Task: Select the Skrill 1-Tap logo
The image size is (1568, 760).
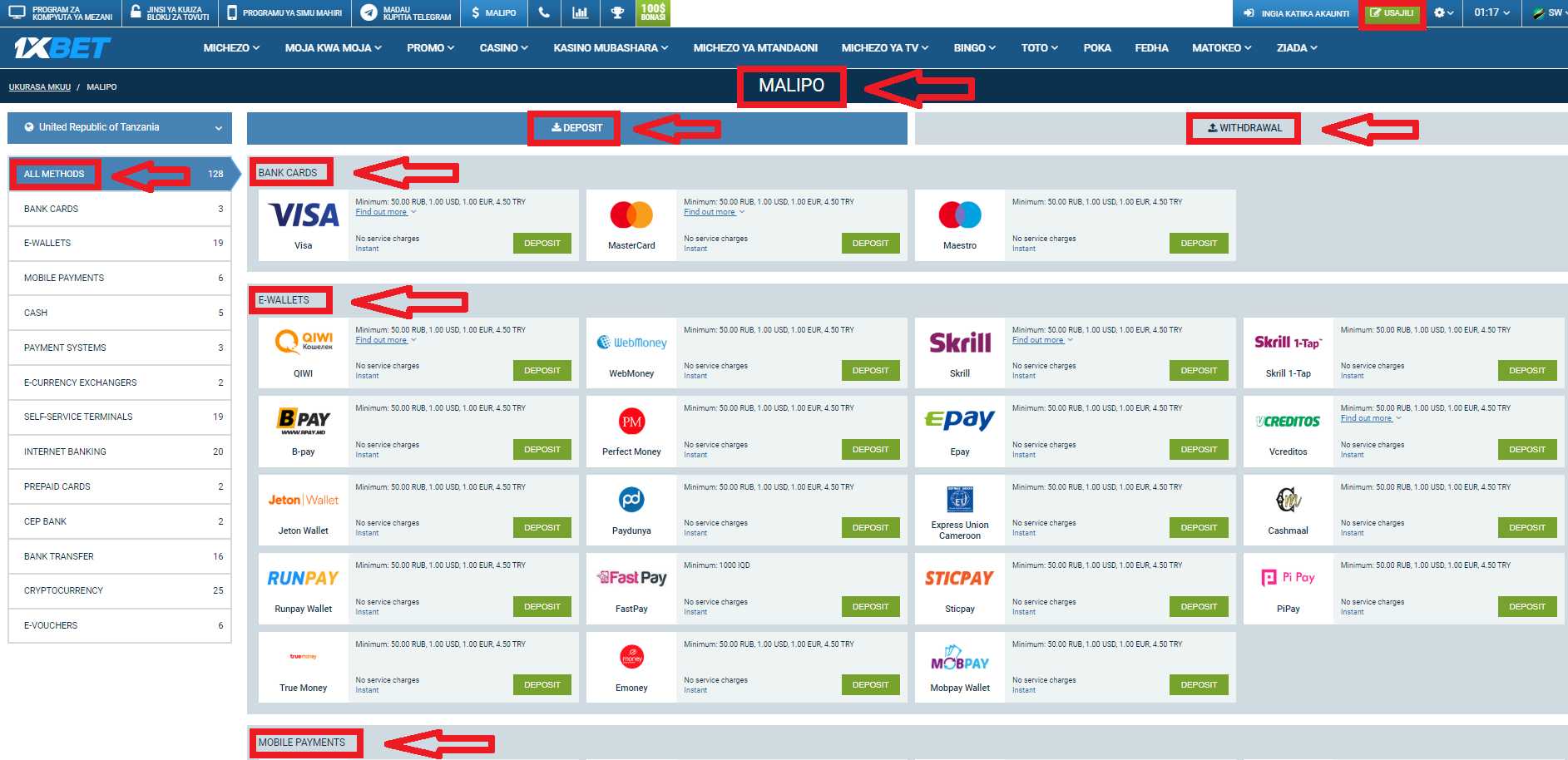Action: 1288,343
